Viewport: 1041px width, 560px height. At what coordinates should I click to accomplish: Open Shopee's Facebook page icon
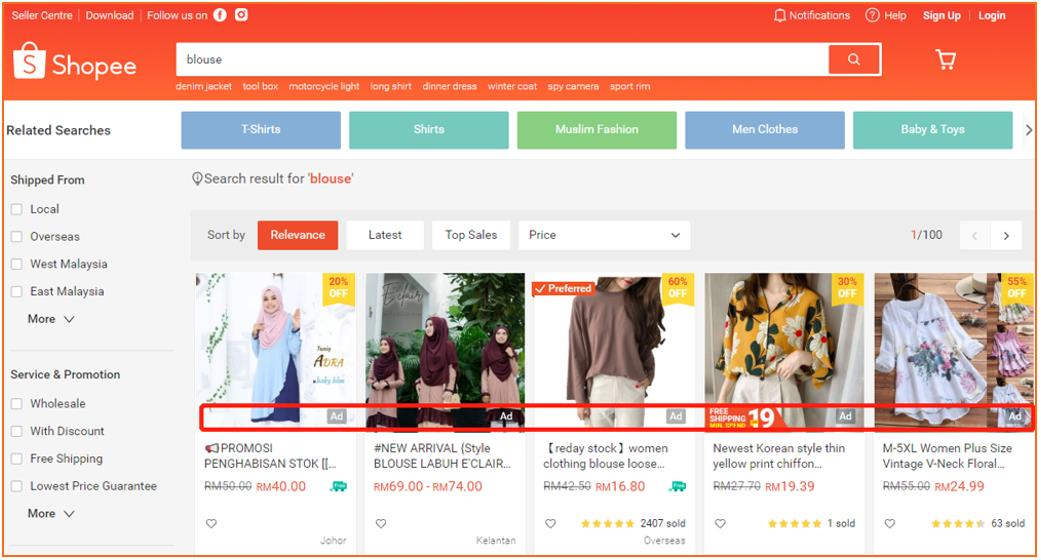pyautogui.click(x=220, y=15)
